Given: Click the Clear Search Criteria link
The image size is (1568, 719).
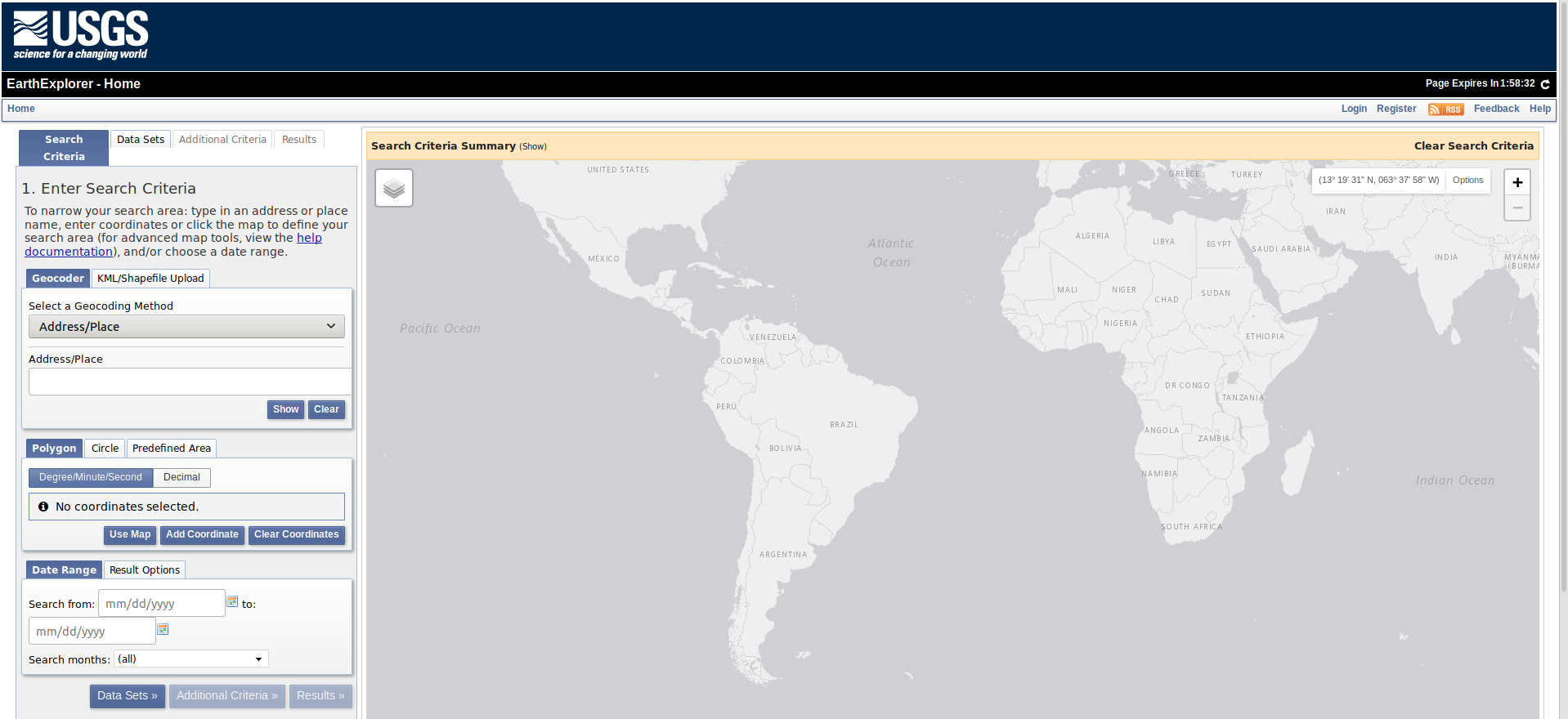Looking at the screenshot, I should [1473, 146].
